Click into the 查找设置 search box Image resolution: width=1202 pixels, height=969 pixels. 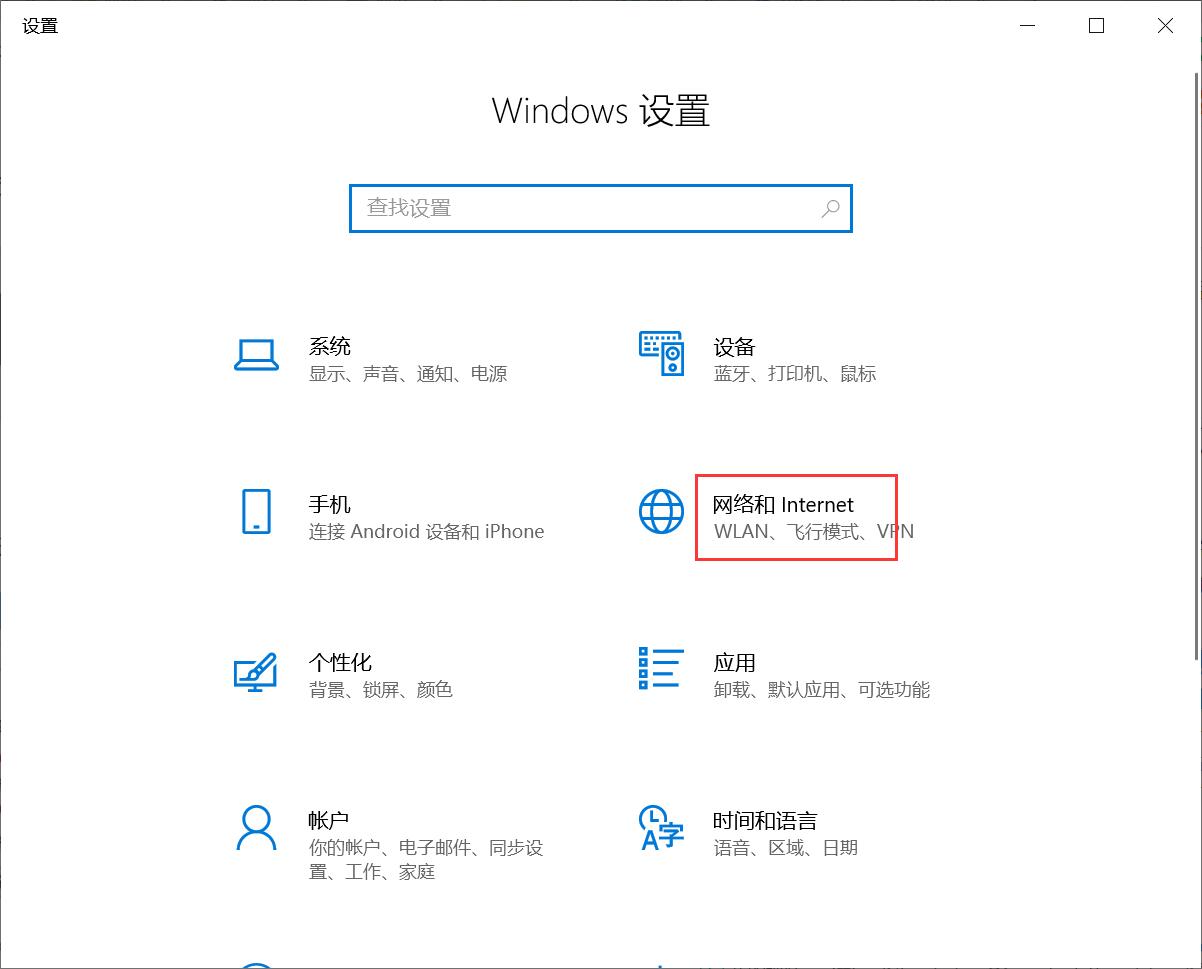600,208
